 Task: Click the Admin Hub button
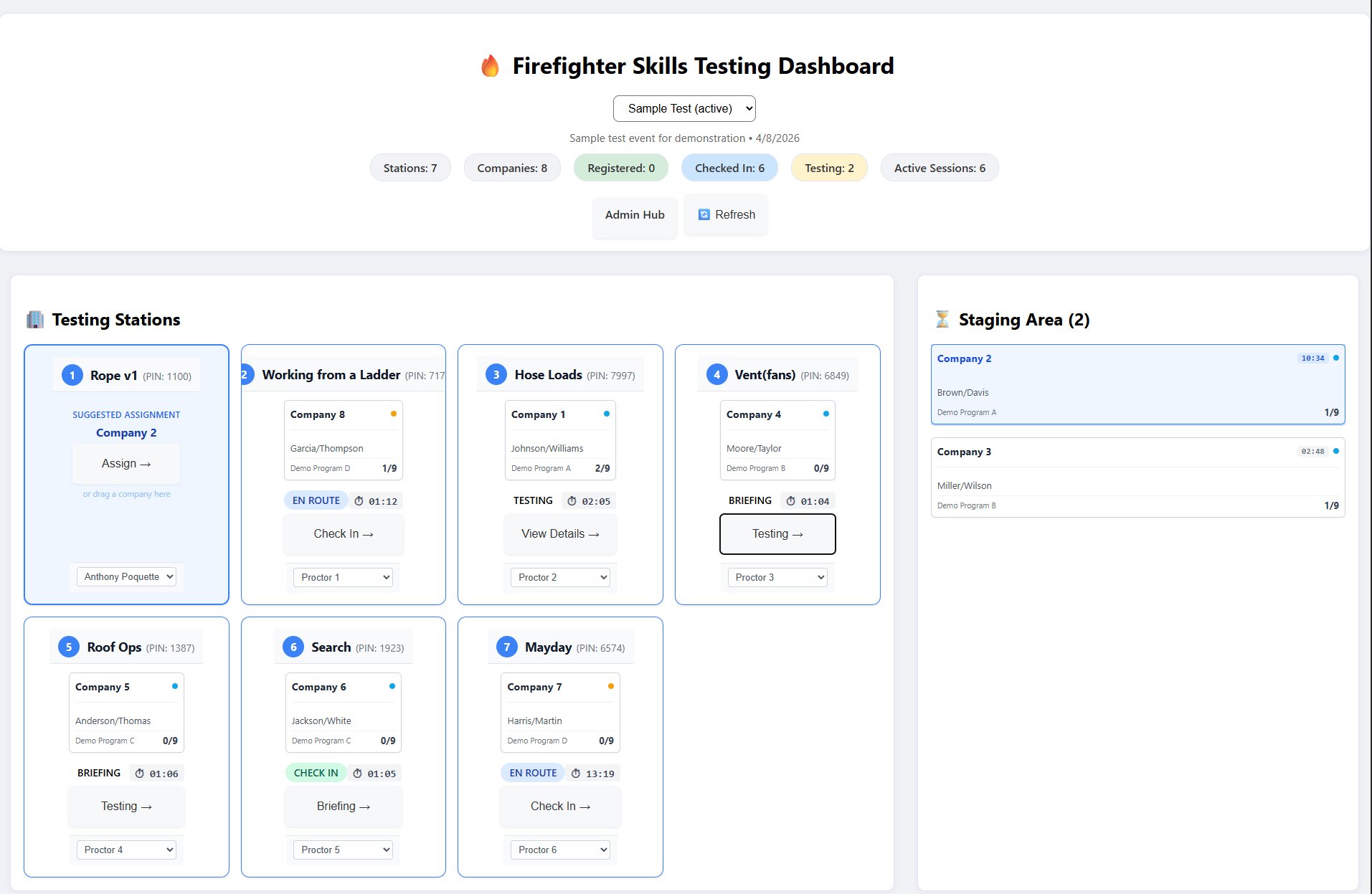pos(633,214)
